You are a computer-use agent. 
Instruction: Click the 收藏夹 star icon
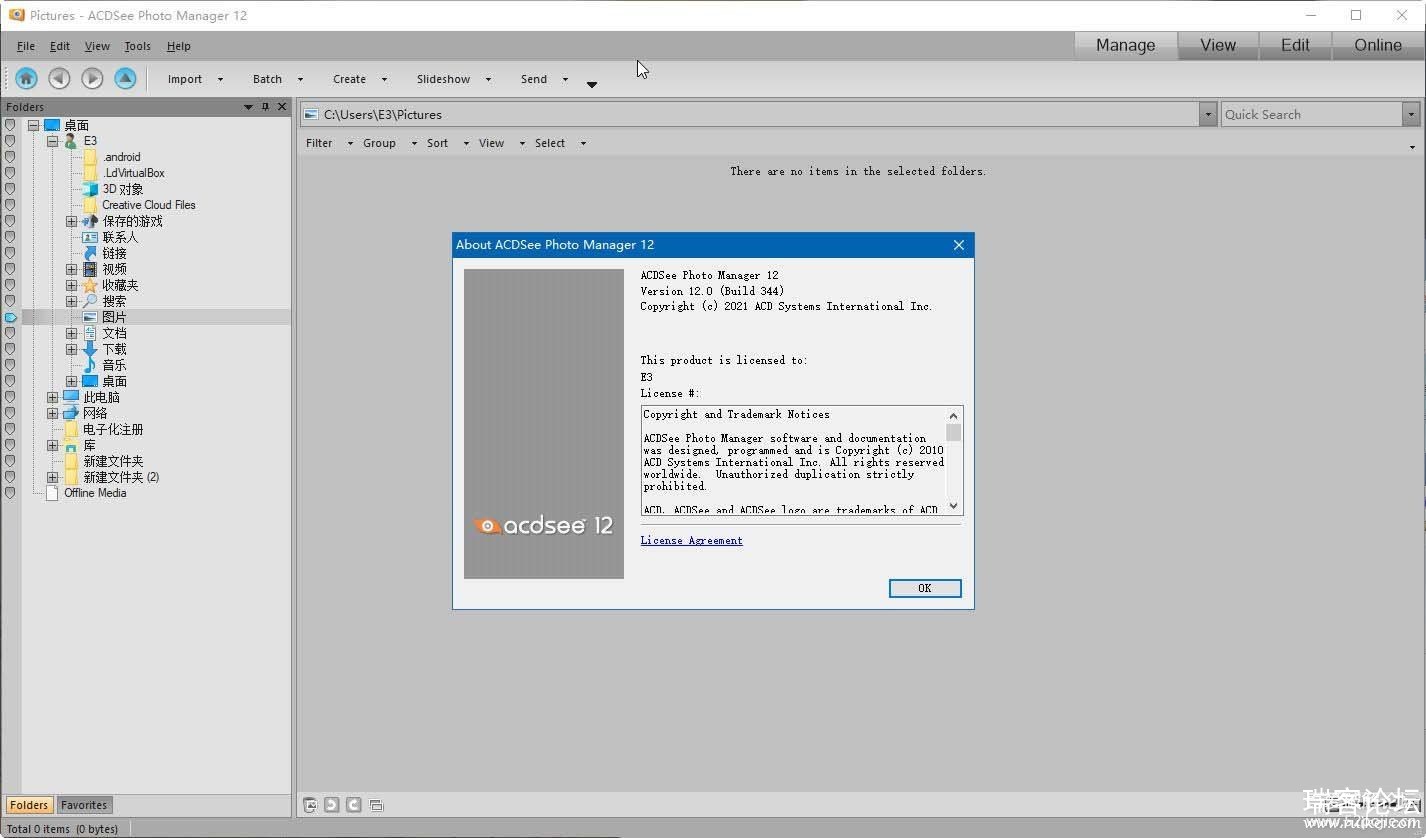click(90, 285)
